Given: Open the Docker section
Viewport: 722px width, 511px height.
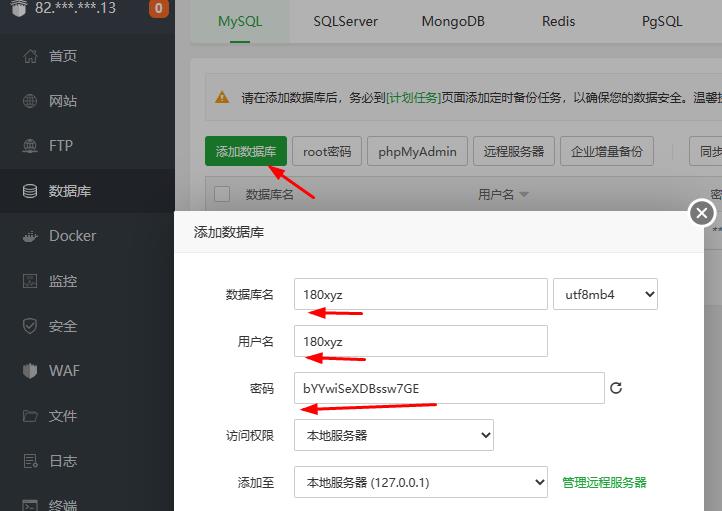Looking at the screenshot, I should [72, 236].
